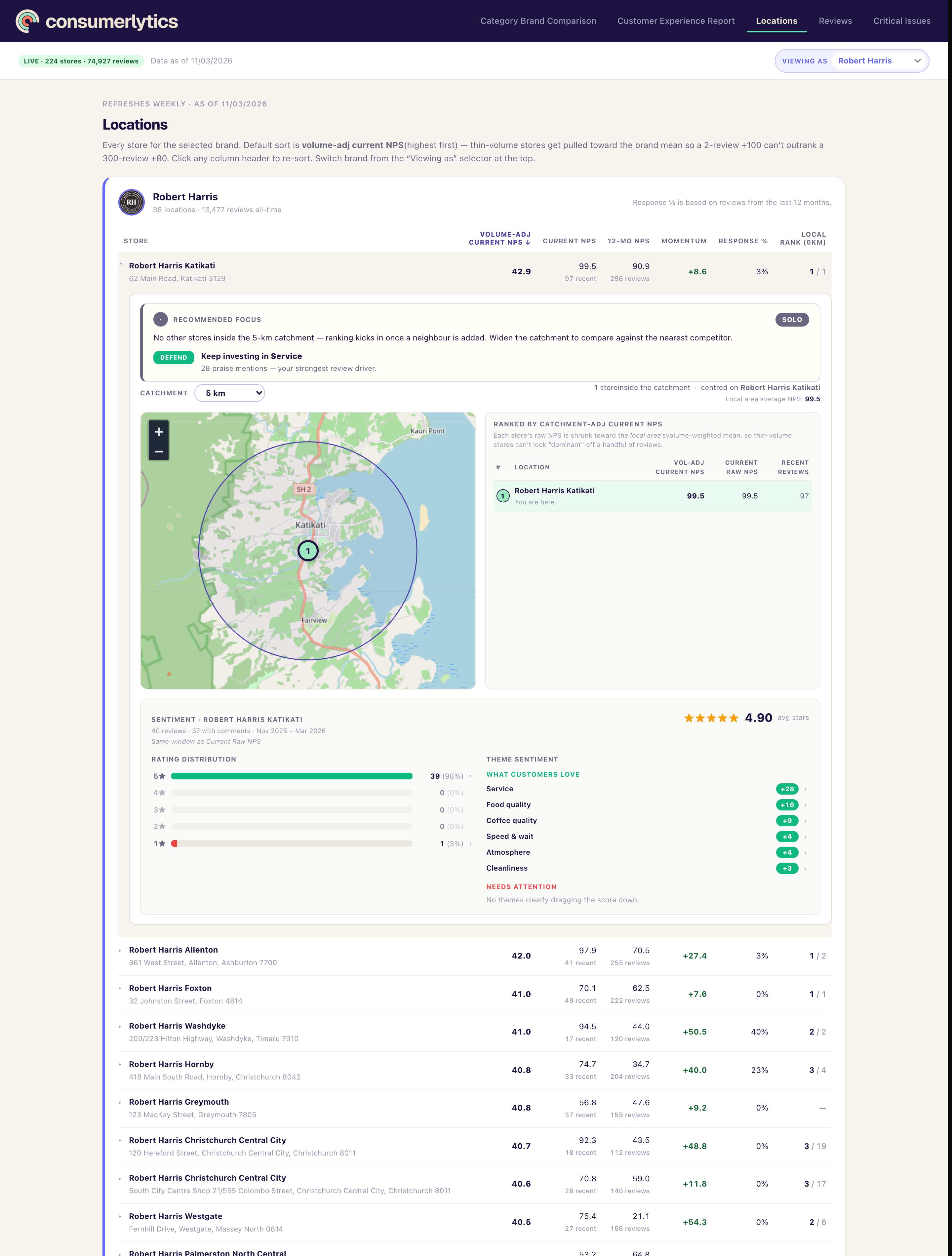Open Cleanliness theme details chevron
The width and height of the screenshot is (952, 1256).
[x=806, y=869]
